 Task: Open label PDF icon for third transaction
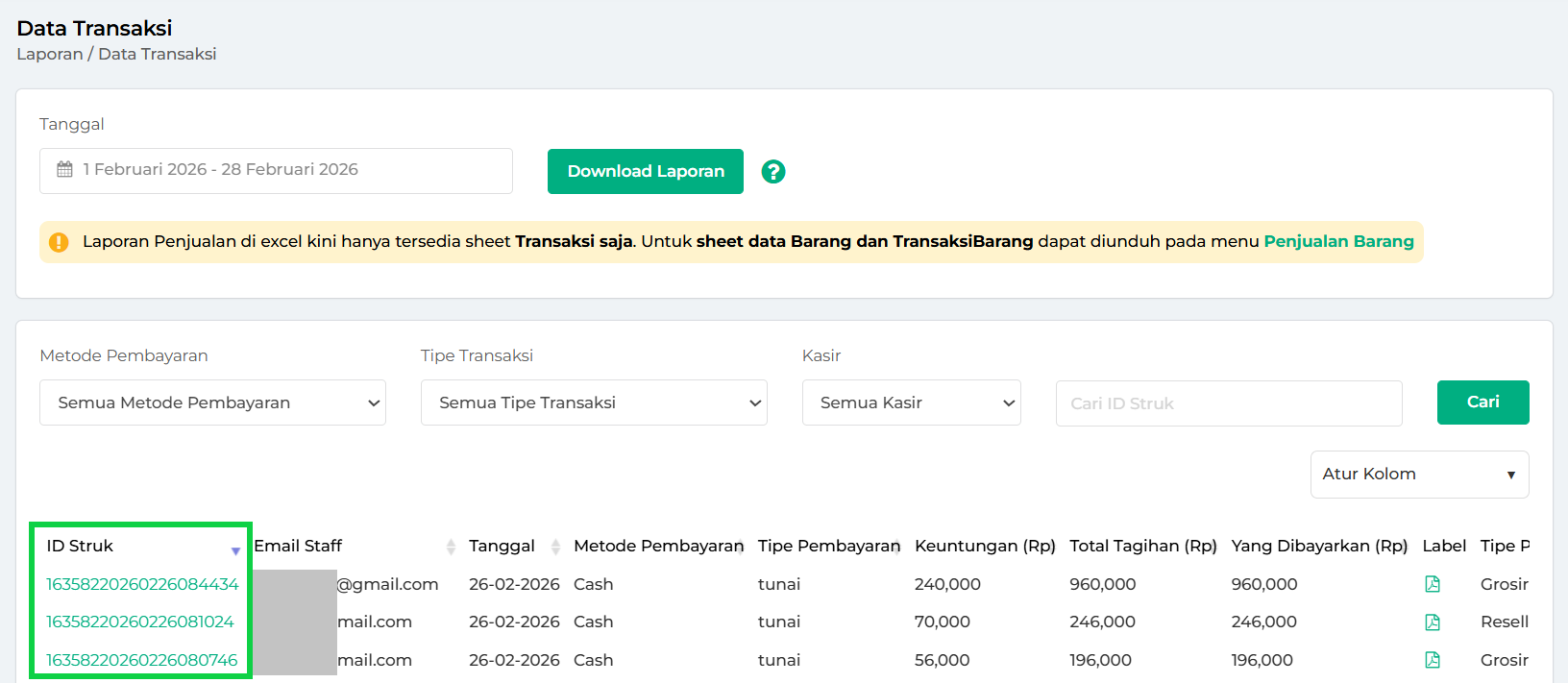(x=1432, y=660)
